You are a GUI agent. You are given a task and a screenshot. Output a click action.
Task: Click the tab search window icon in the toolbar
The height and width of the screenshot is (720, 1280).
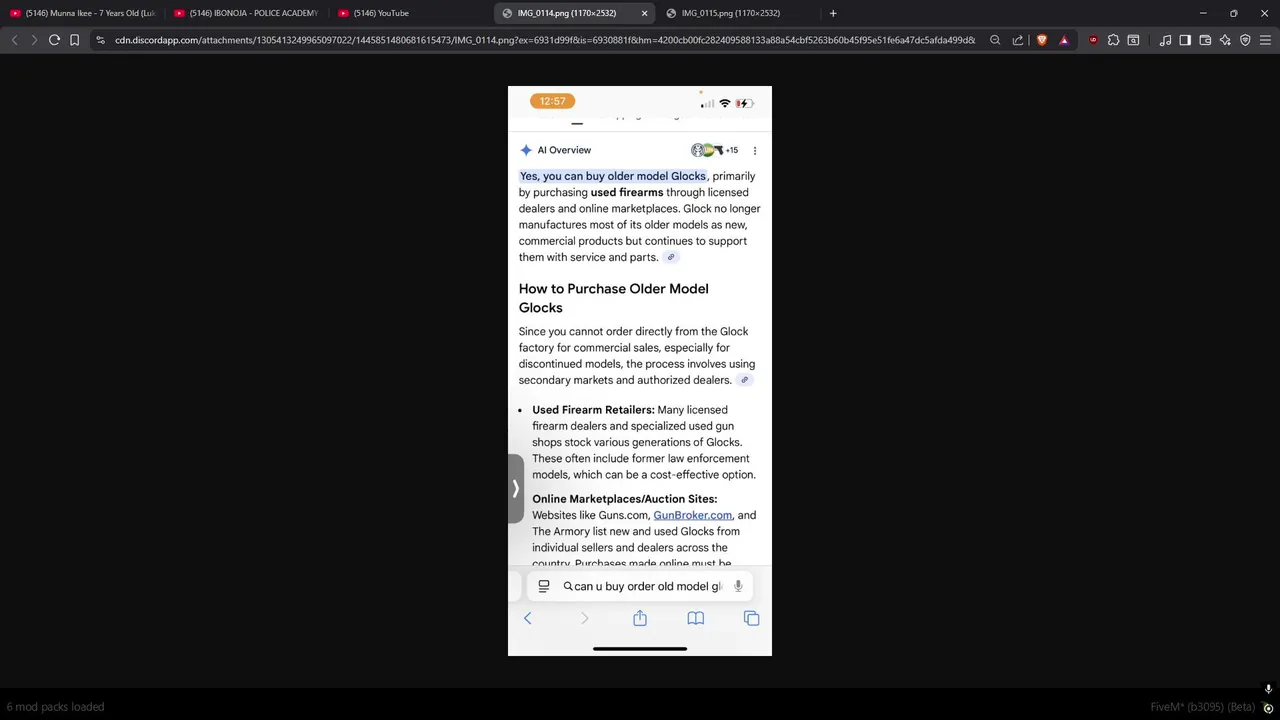point(1133,40)
